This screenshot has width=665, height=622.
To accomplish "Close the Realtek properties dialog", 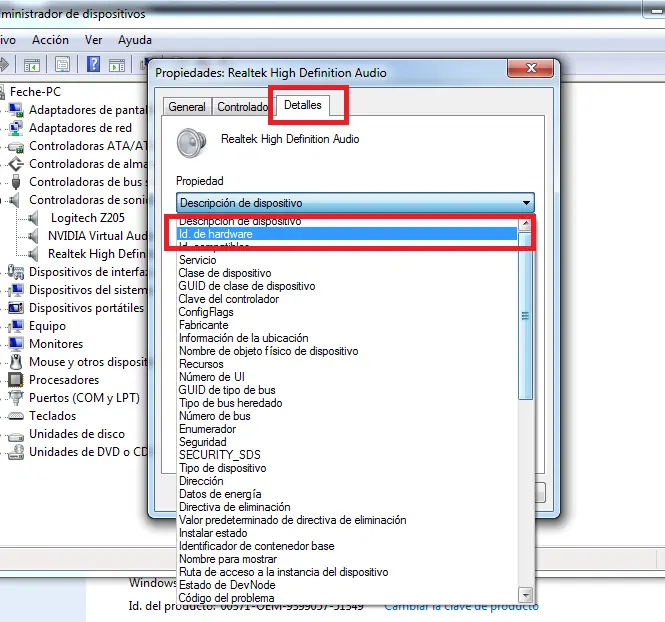I will point(531,68).
